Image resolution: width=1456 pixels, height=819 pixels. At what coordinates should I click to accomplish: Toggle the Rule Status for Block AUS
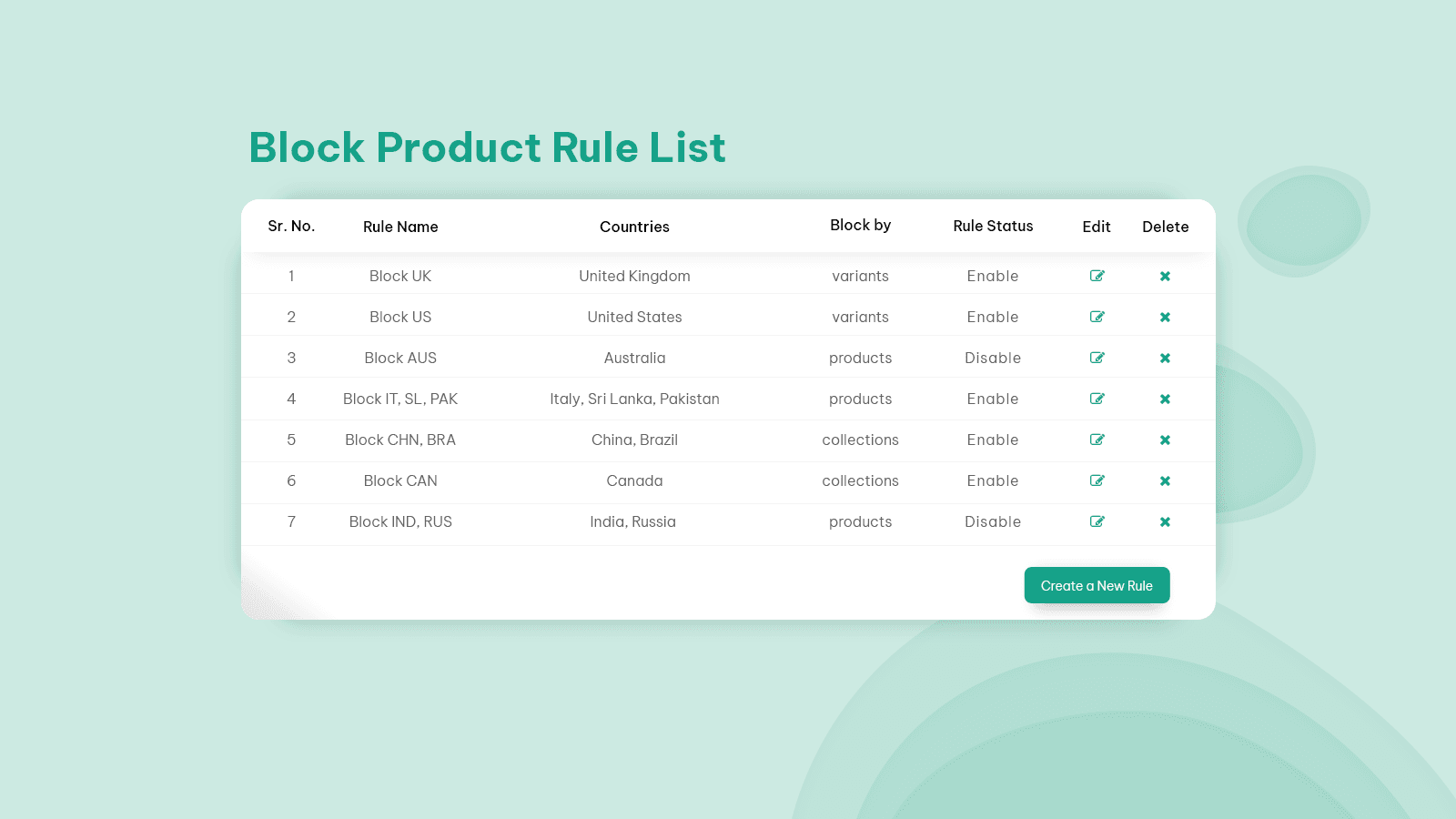(x=993, y=358)
